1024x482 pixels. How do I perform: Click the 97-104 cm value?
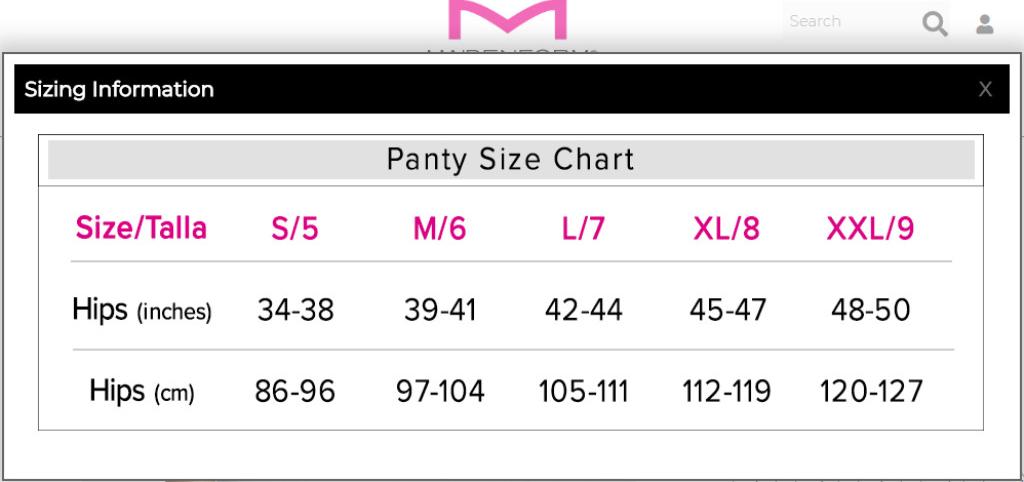pos(440,391)
